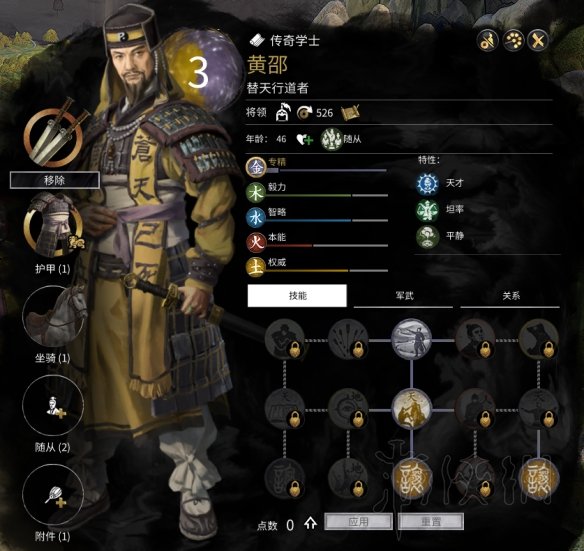Click the 重置 reset button
The width and height of the screenshot is (584, 551).
(x=431, y=522)
